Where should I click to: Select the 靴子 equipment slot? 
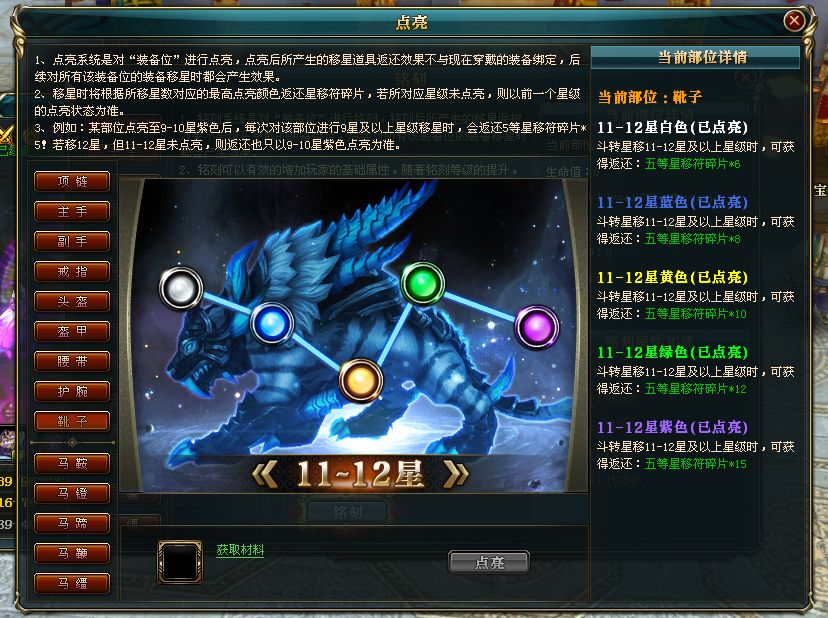pyautogui.click(x=72, y=421)
